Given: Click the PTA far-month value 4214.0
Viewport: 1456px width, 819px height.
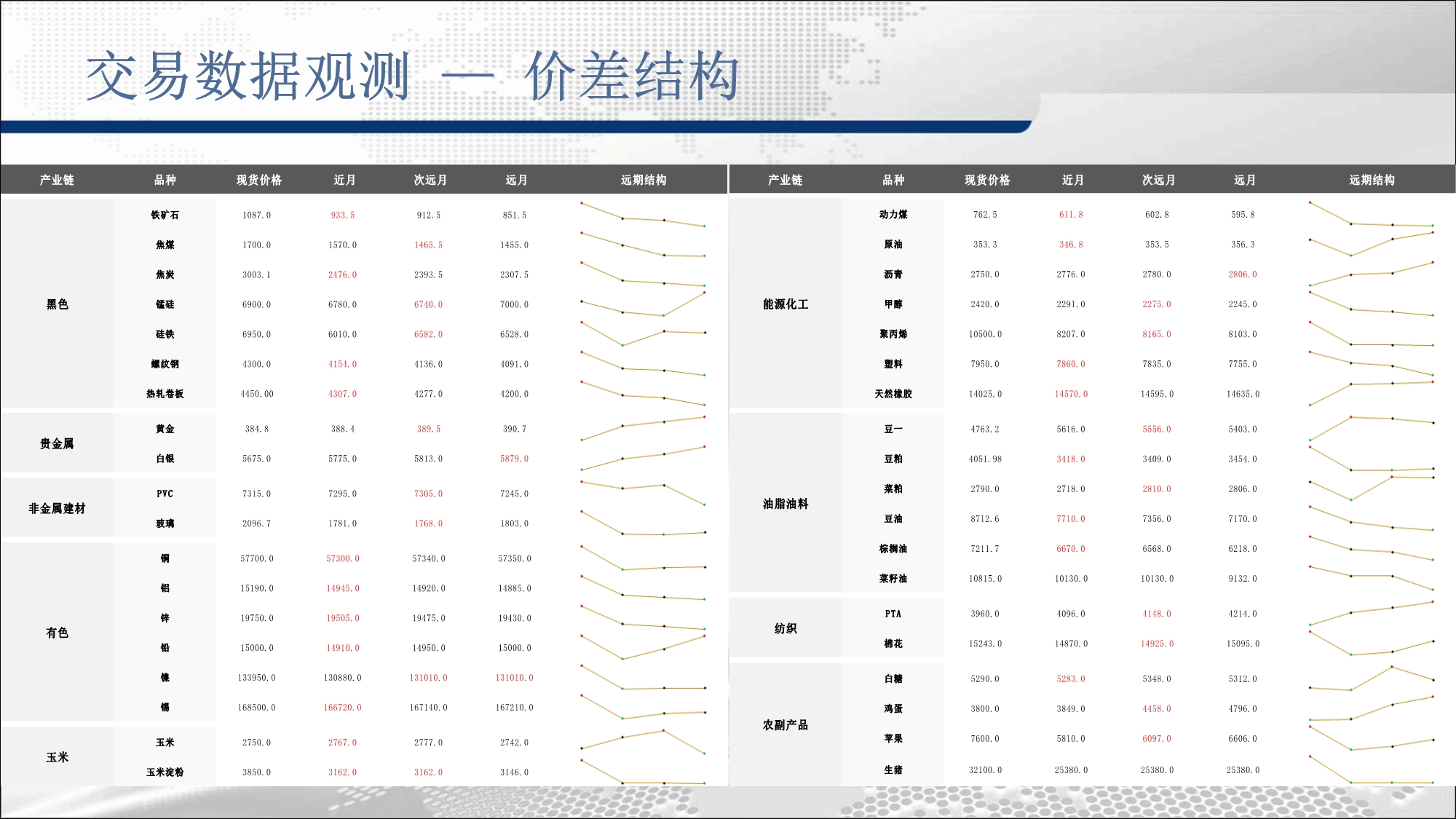Looking at the screenshot, I should pyautogui.click(x=1243, y=614).
